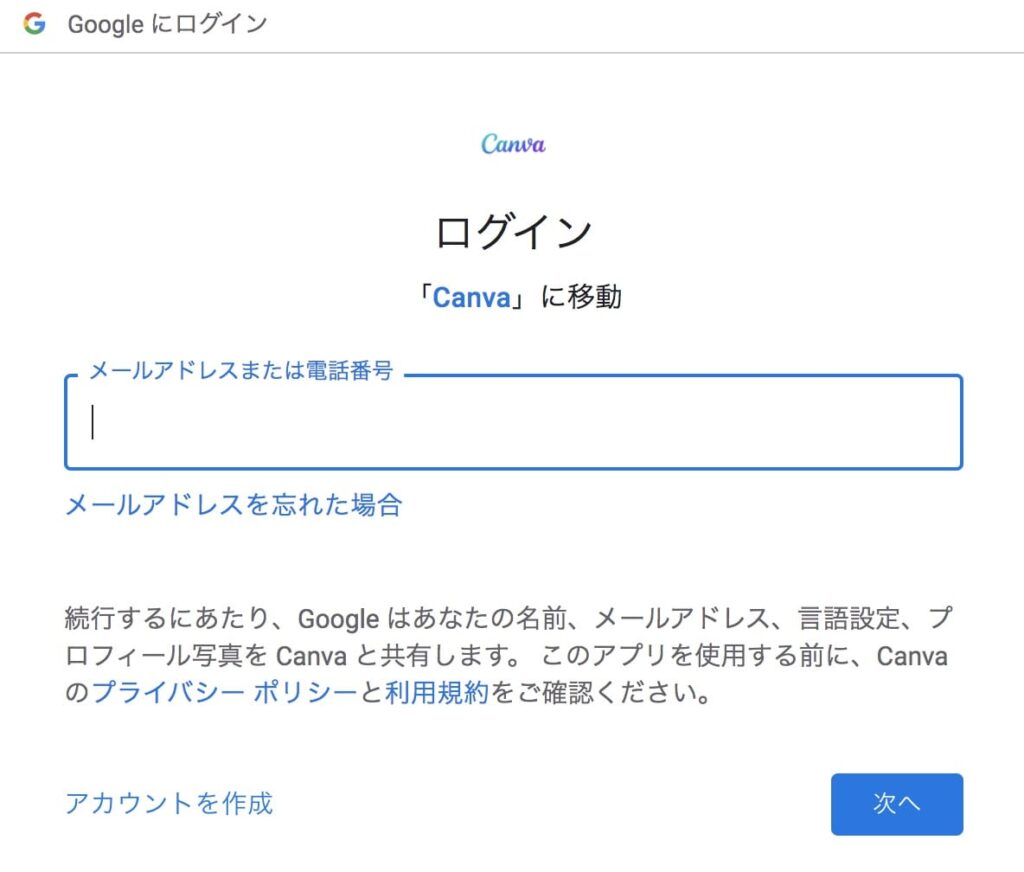The width and height of the screenshot is (1024, 872).
Task: Open the メールアドレスを忘れた場合 link
Action: coord(233,505)
